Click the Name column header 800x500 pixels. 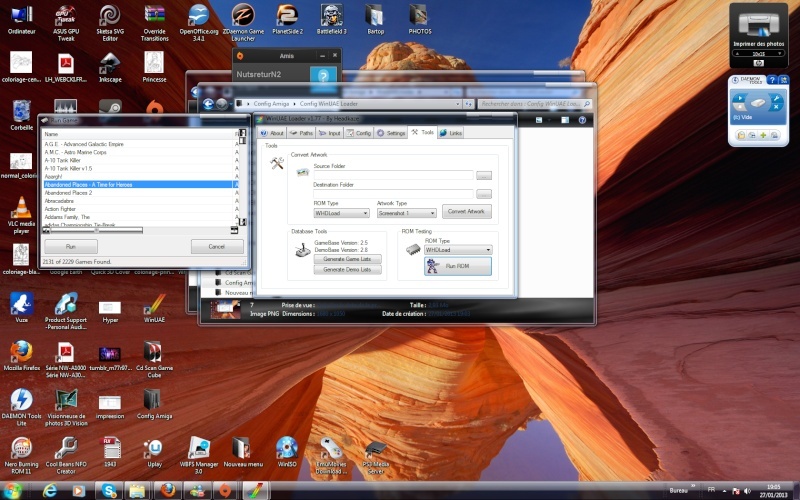coord(138,134)
